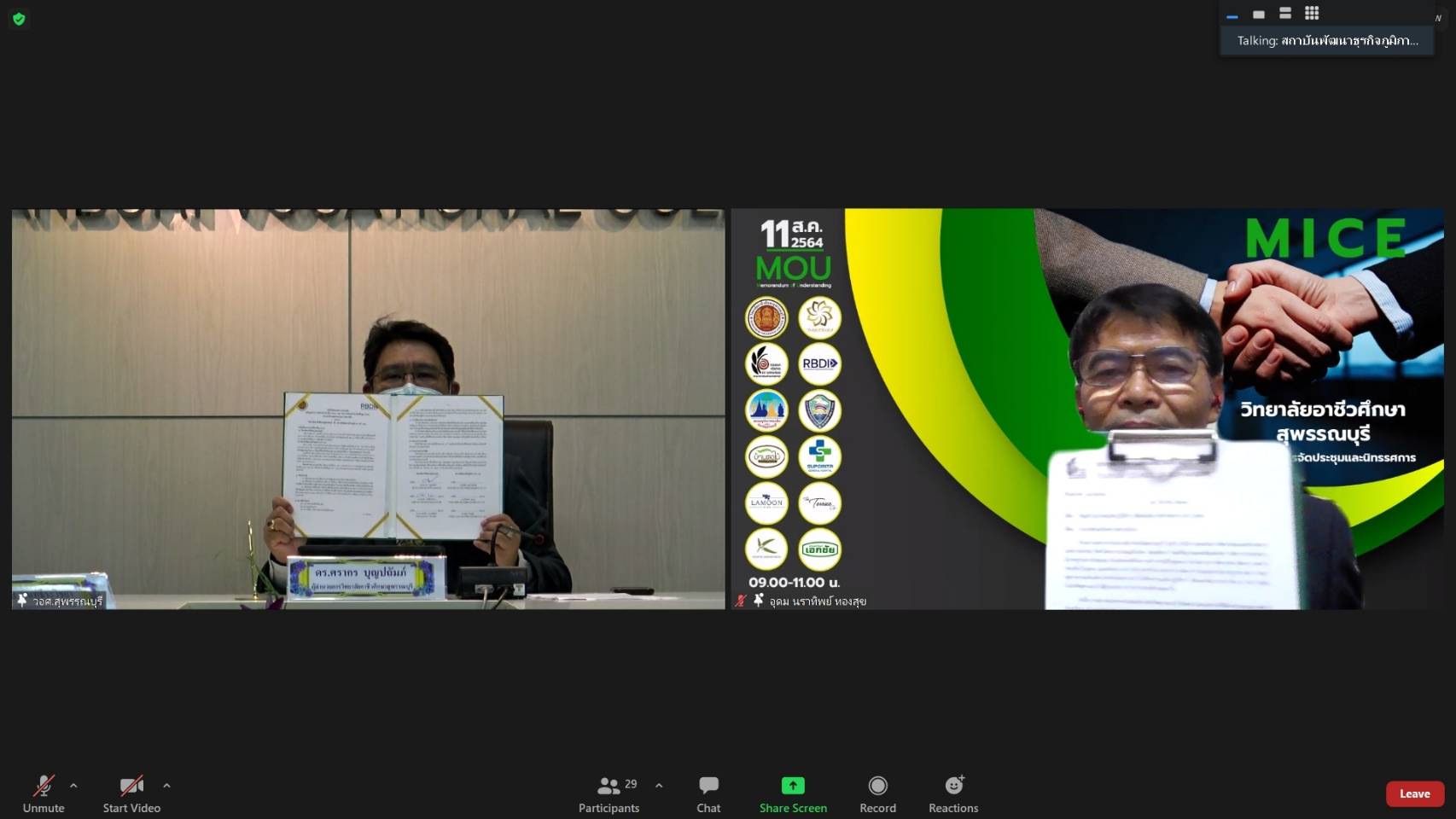Click the green Share Screen button
Image resolution: width=1456 pixels, height=819 pixels.
pos(793,793)
